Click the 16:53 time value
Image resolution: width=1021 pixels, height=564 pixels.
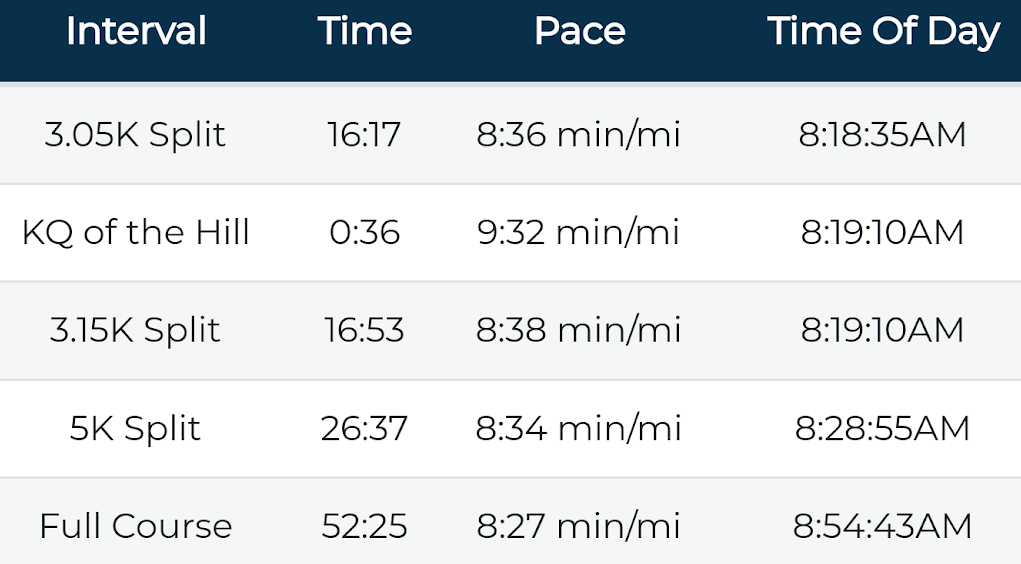tap(364, 331)
